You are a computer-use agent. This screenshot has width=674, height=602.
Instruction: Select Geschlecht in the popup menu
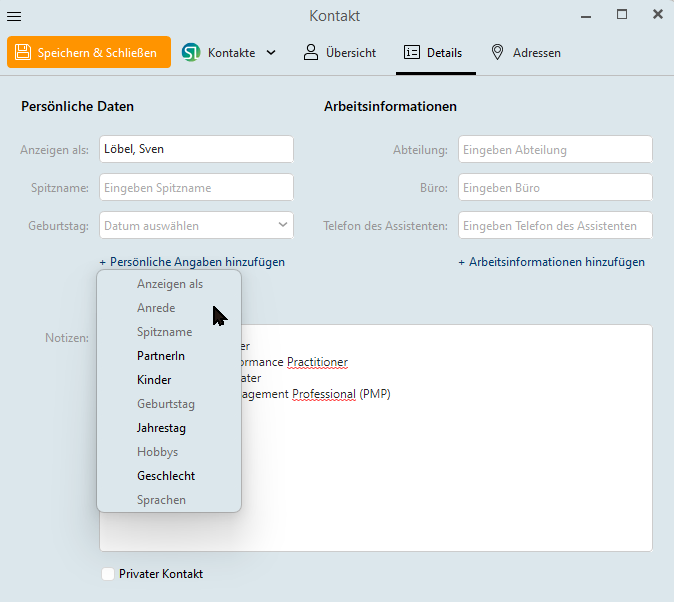(x=166, y=476)
